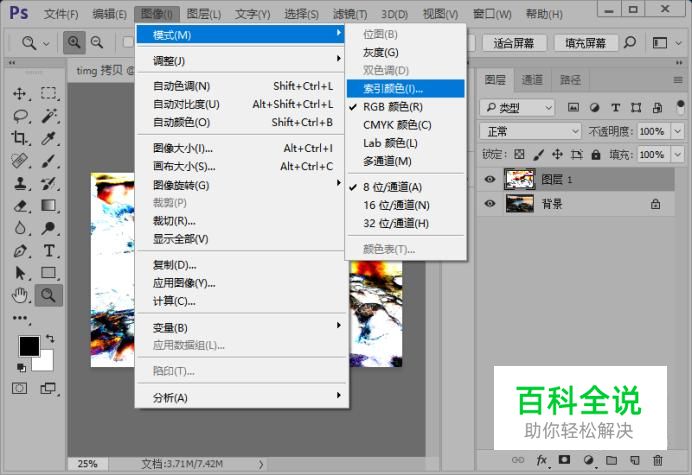Image resolution: width=692 pixels, height=475 pixels.
Task: Select the Type tool in toolbox
Action: pyautogui.click(x=49, y=251)
